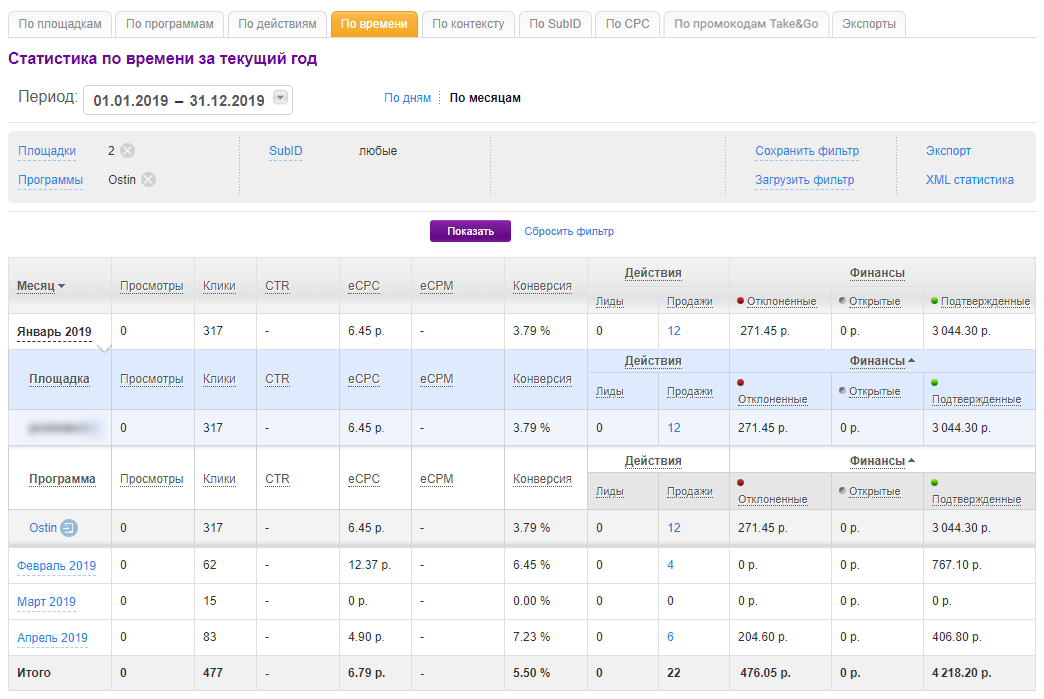Open the XML статистика link
The height and width of the screenshot is (699, 1044).
pos(969,180)
